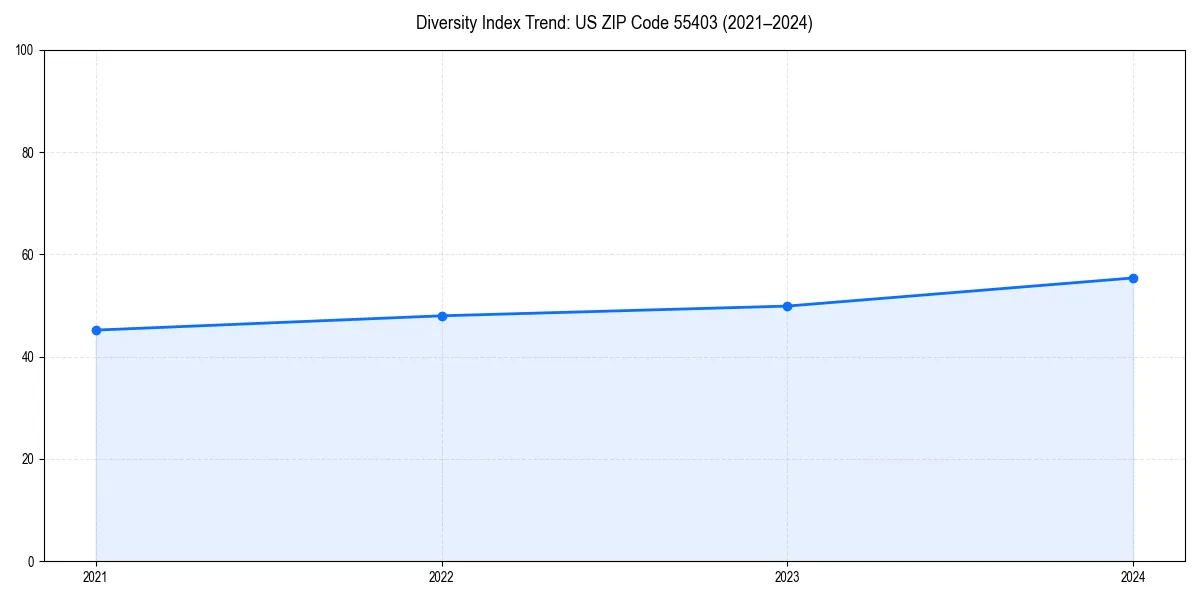The image size is (1200, 600).
Task: Click the 2024 x-axis tick label
Action: tap(1133, 577)
